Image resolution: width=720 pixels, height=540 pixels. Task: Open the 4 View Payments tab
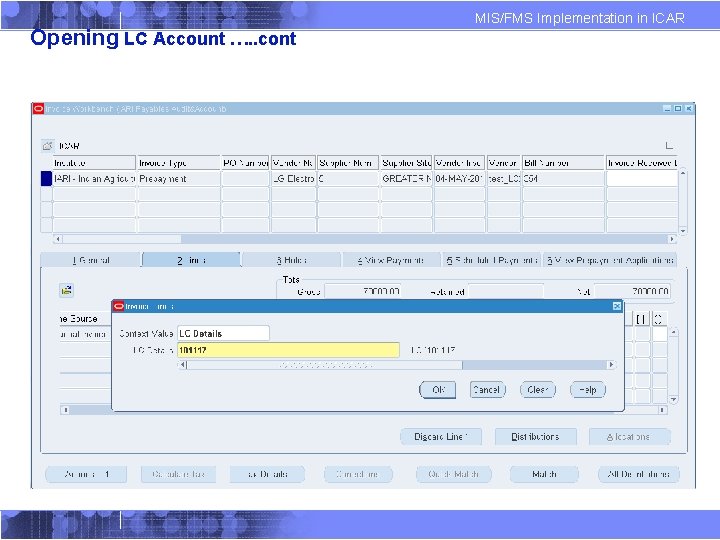pyautogui.click(x=391, y=260)
